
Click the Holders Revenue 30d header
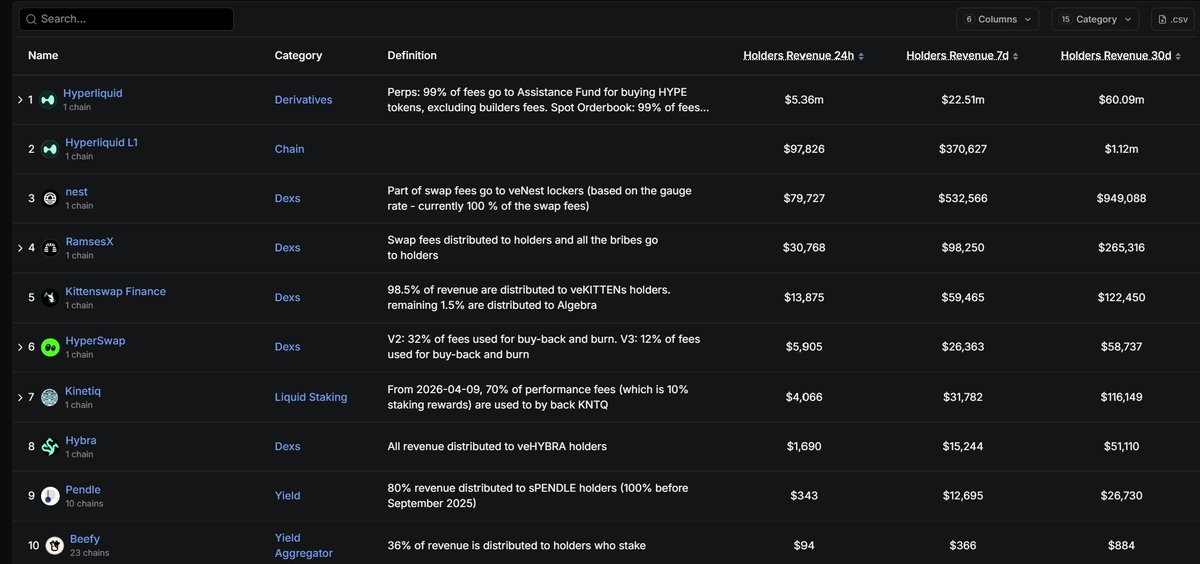(x=1116, y=56)
